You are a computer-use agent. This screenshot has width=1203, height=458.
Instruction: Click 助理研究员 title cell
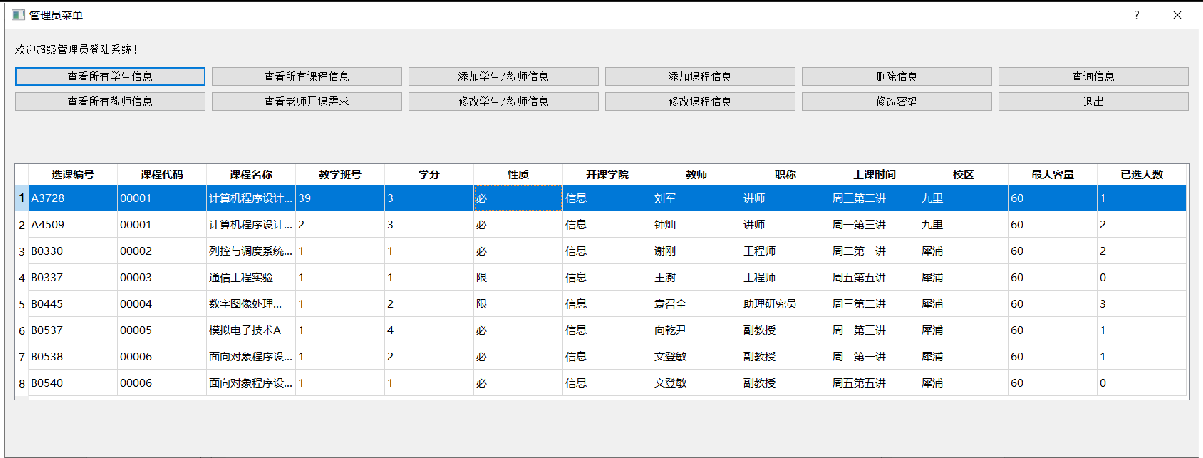click(785, 303)
